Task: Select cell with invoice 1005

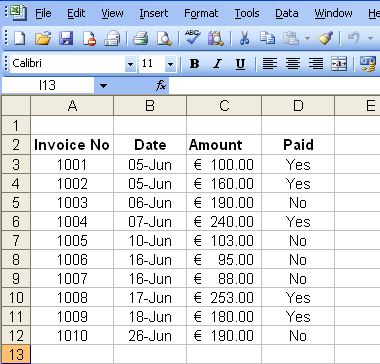Action: click(72, 240)
